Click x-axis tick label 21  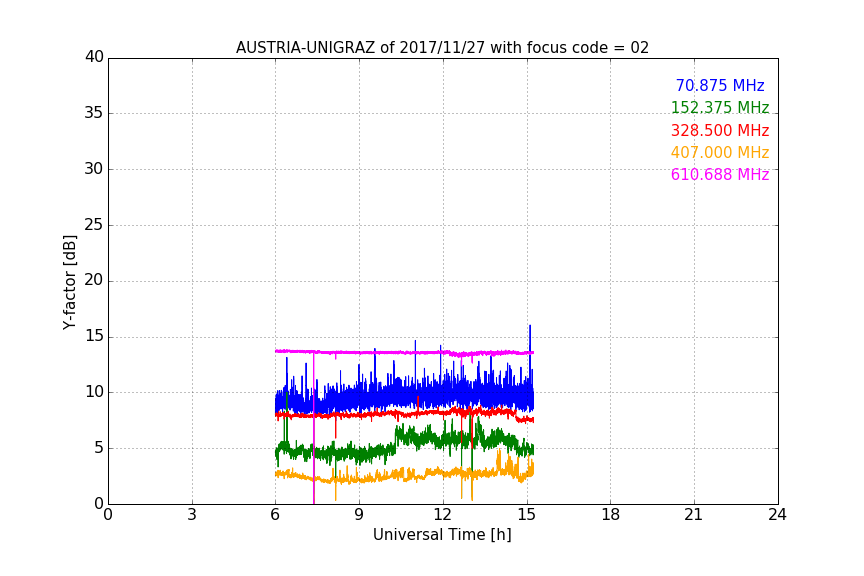pyautogui.click(x=694, y=515)
